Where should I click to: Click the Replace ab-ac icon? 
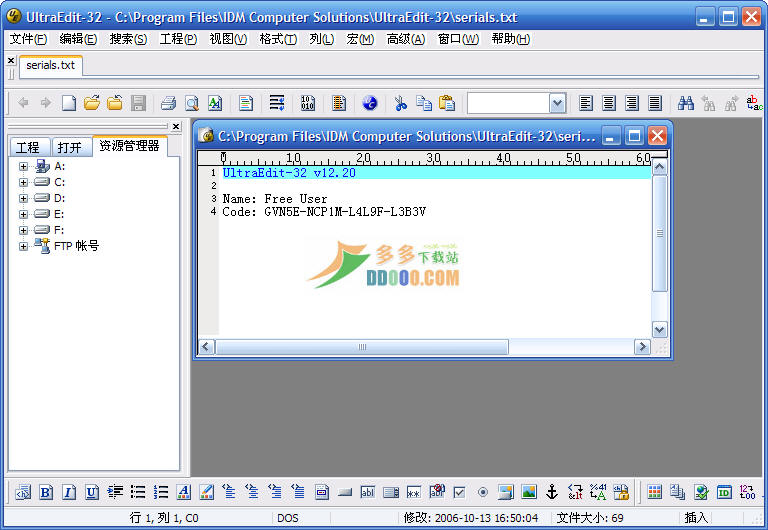click(754, 103)
